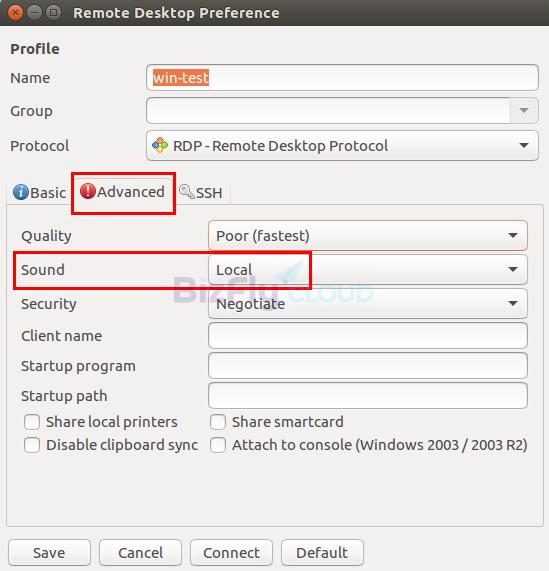The image size is (549, 571).
Task: Toggle Disable clipboard sync checkbox
Action: click(x=32, y=445)
